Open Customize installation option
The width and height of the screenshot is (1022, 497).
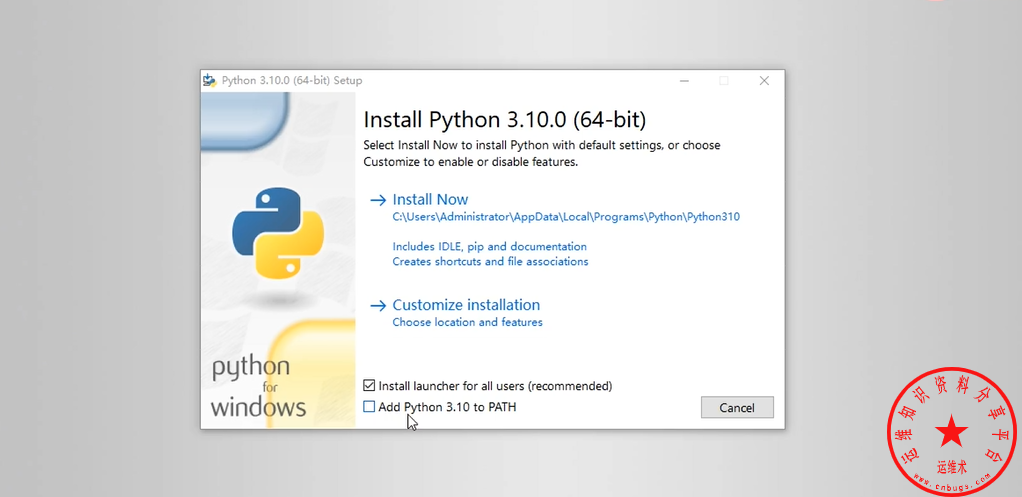coord(466,305)
